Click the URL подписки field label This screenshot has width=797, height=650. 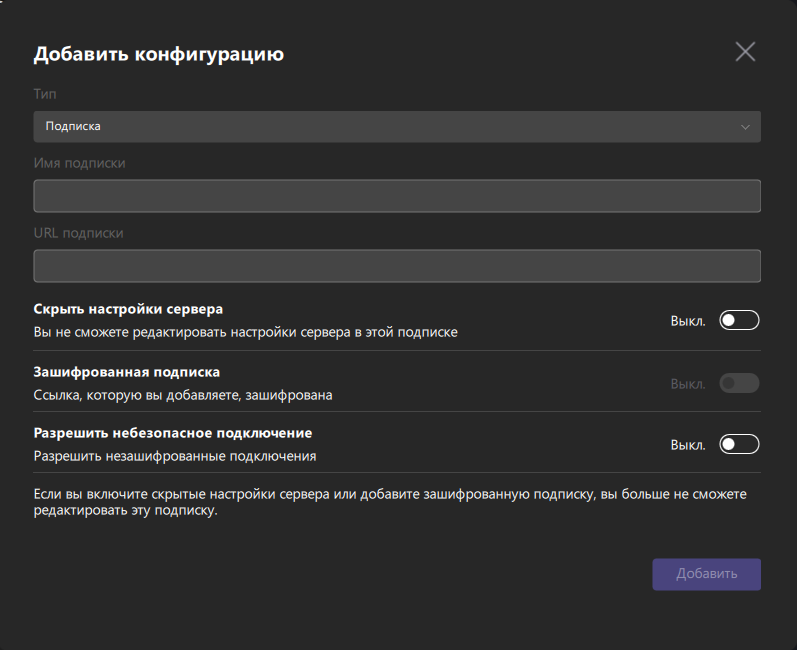click(78, 233)
